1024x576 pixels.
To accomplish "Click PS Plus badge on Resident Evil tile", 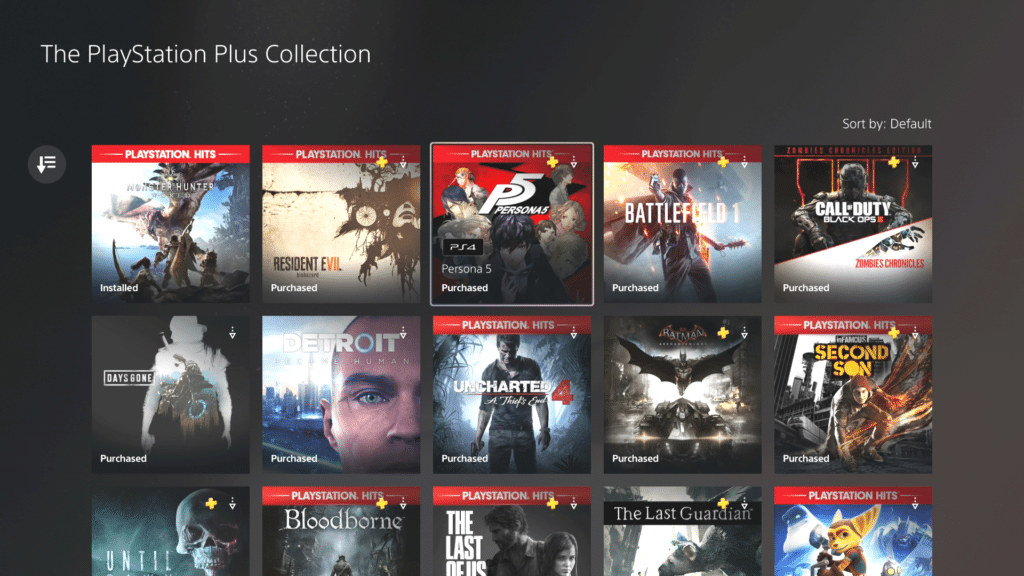I will tap(382, 162).
